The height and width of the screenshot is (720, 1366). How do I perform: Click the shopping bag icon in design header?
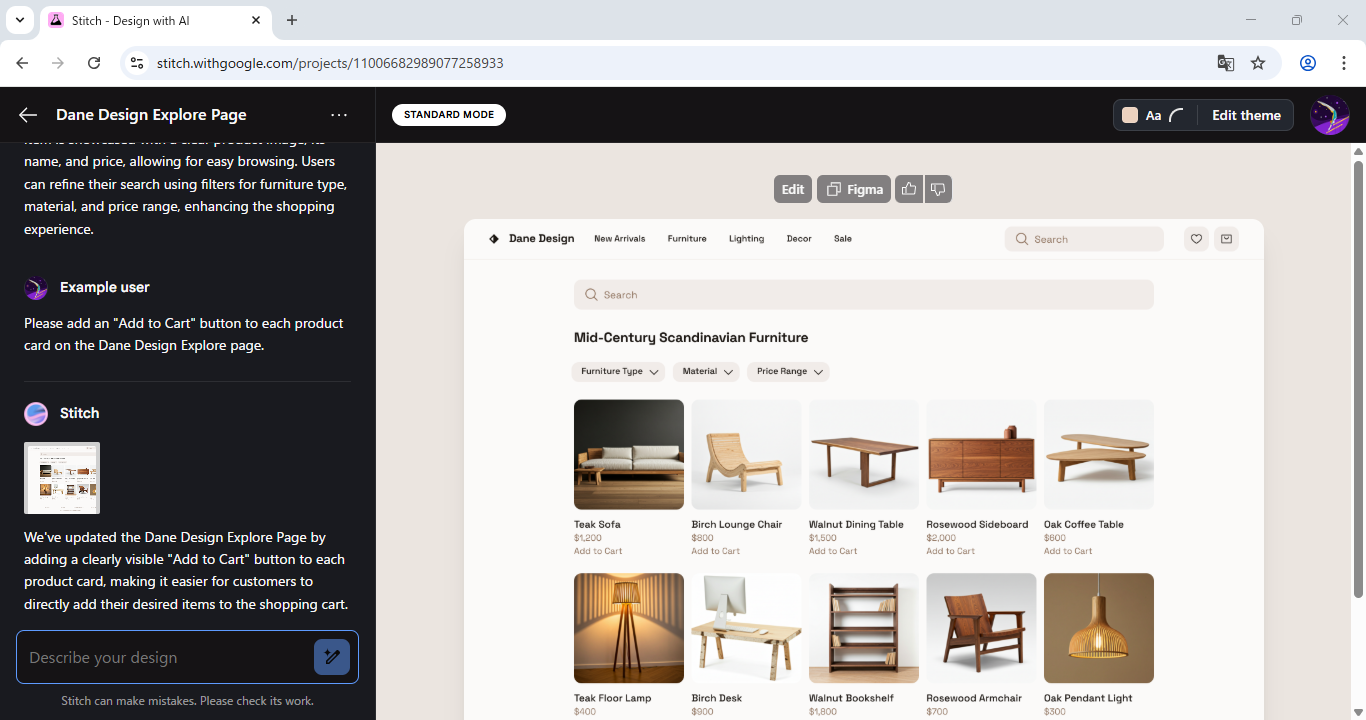pyautogui.click(x=1227, y=239)
